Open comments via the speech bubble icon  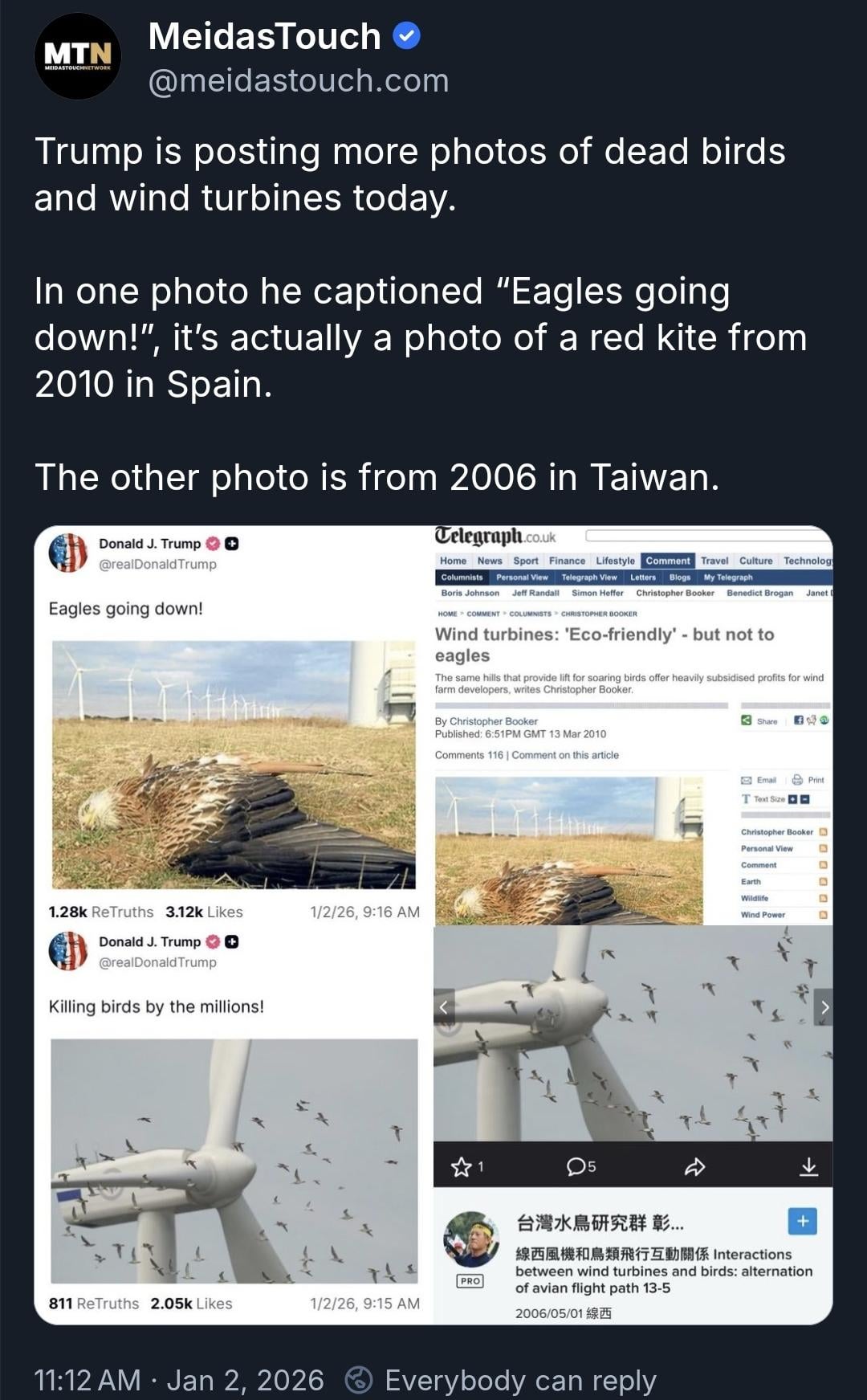tap(576, 1167)
